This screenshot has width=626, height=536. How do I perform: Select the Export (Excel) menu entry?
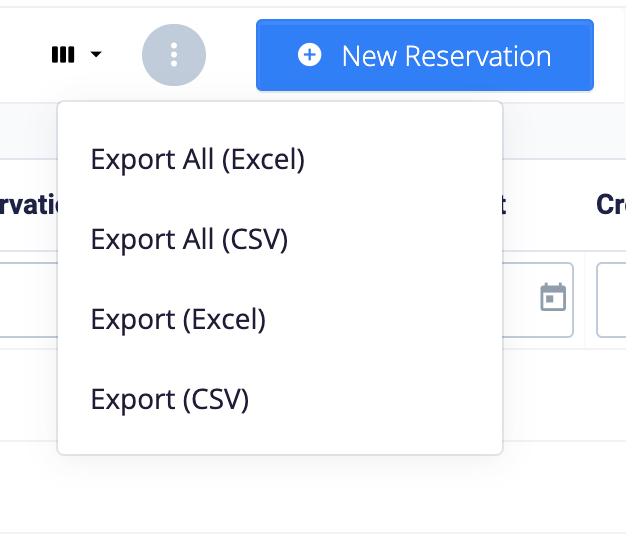(178, 319)
